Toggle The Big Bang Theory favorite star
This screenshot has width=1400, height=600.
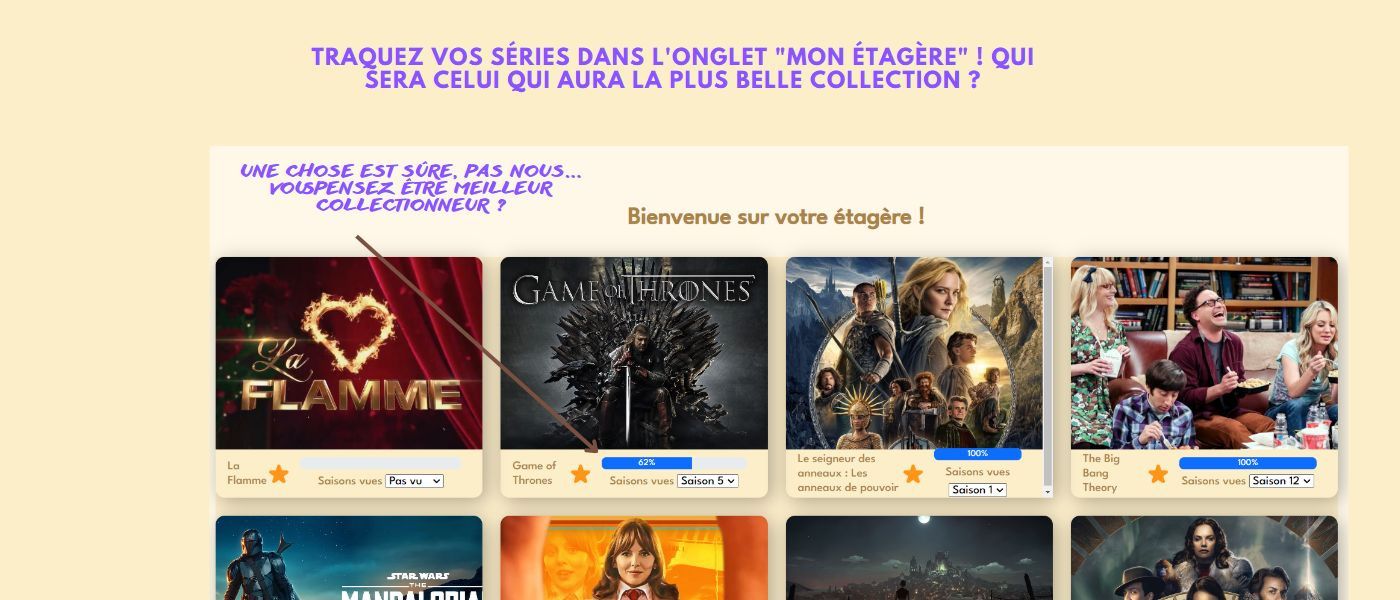[x=1158, y=474]
